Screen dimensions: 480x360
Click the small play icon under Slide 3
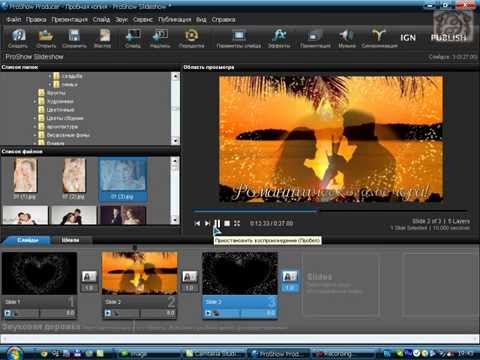click(208, 313)
